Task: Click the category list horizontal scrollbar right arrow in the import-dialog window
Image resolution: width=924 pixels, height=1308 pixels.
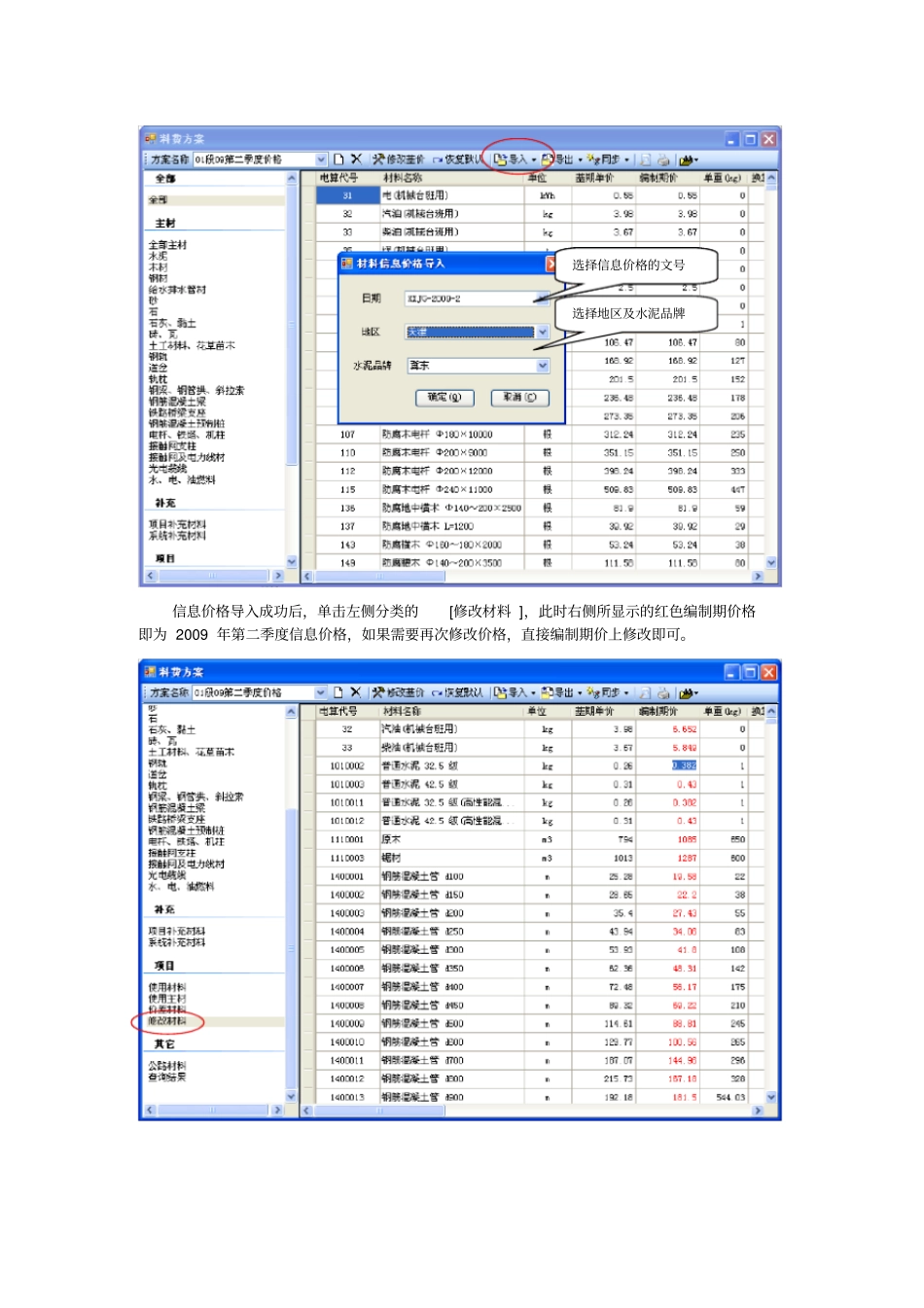Action: coord(278,576)
